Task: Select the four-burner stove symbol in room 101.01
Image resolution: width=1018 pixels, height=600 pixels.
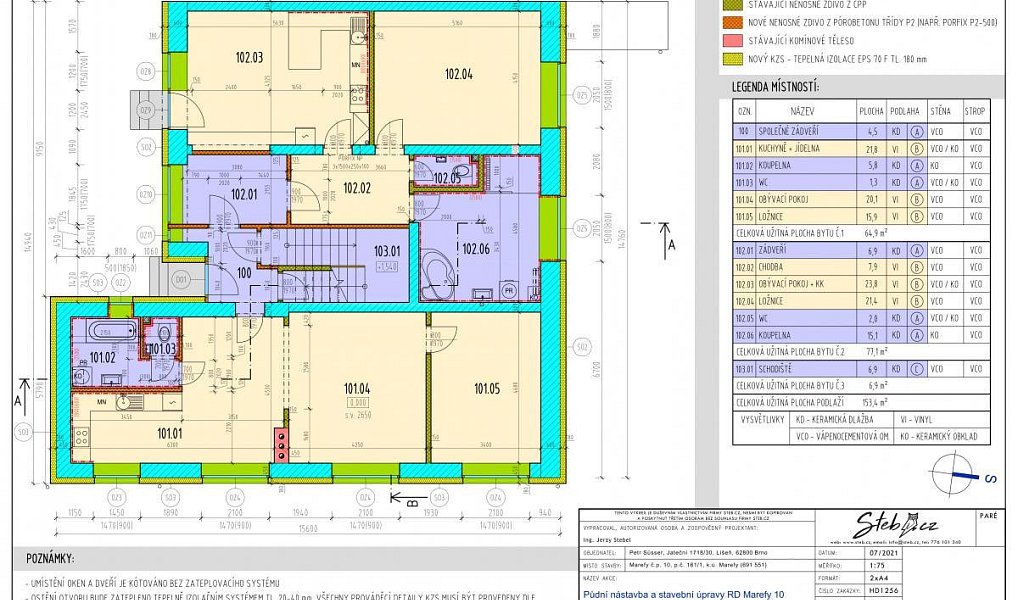Action: click(x=82, y=435)
